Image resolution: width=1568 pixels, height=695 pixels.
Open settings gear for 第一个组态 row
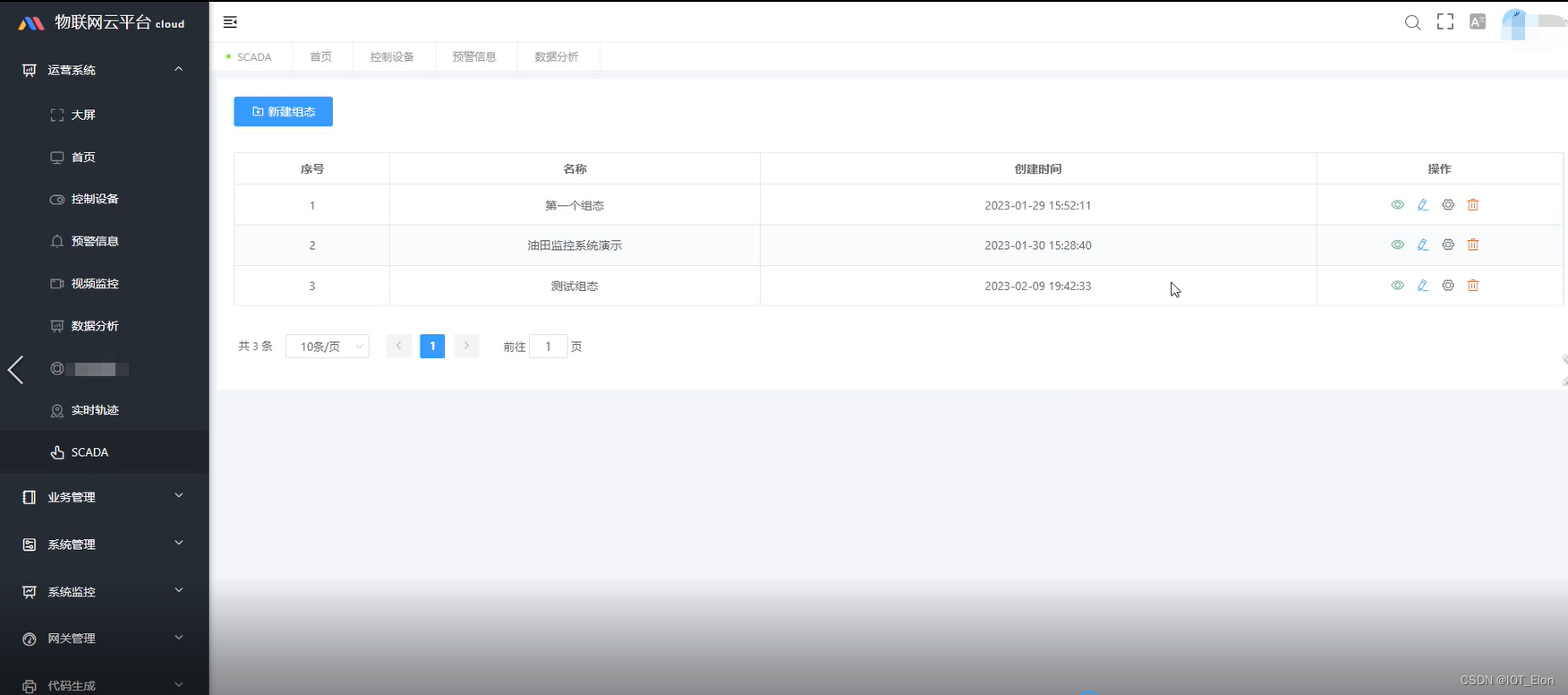tap(1448, 205)
